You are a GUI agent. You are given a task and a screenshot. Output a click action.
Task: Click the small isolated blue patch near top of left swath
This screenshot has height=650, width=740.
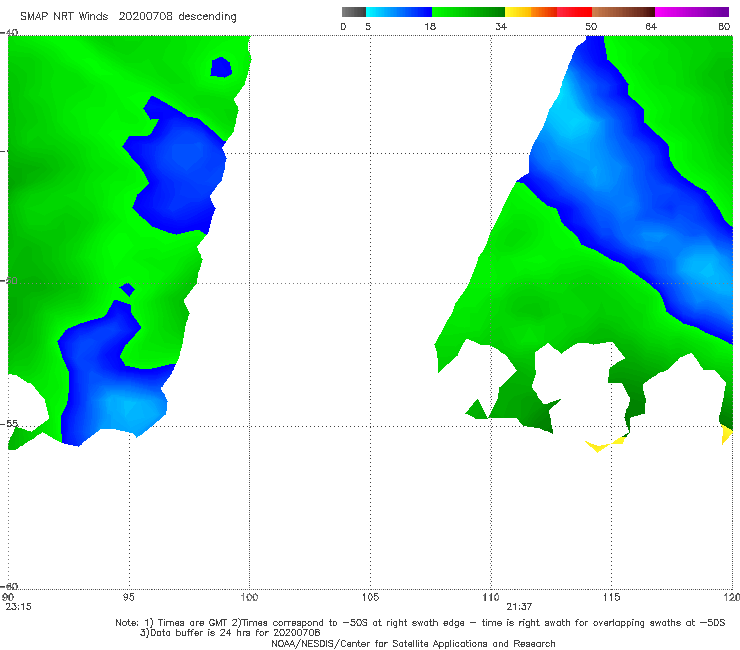[x=221, y=67]
